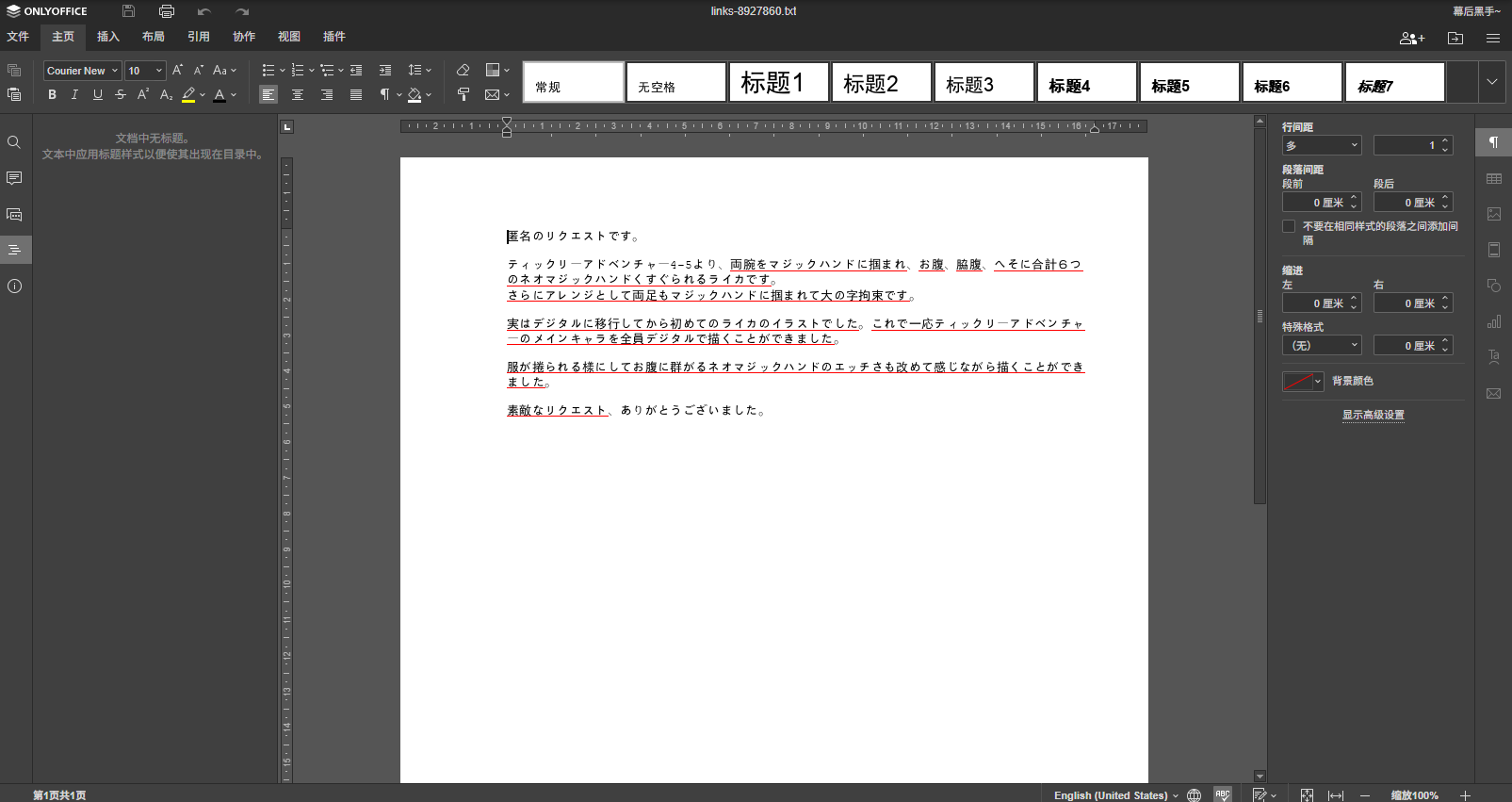Click the Clear style eraser icon

(463, 71)
